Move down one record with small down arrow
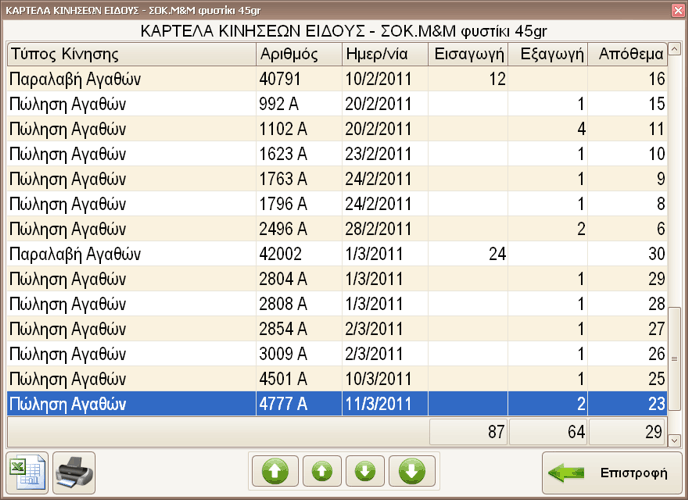This screenshot has width=688, height=500. click(365, 471)
